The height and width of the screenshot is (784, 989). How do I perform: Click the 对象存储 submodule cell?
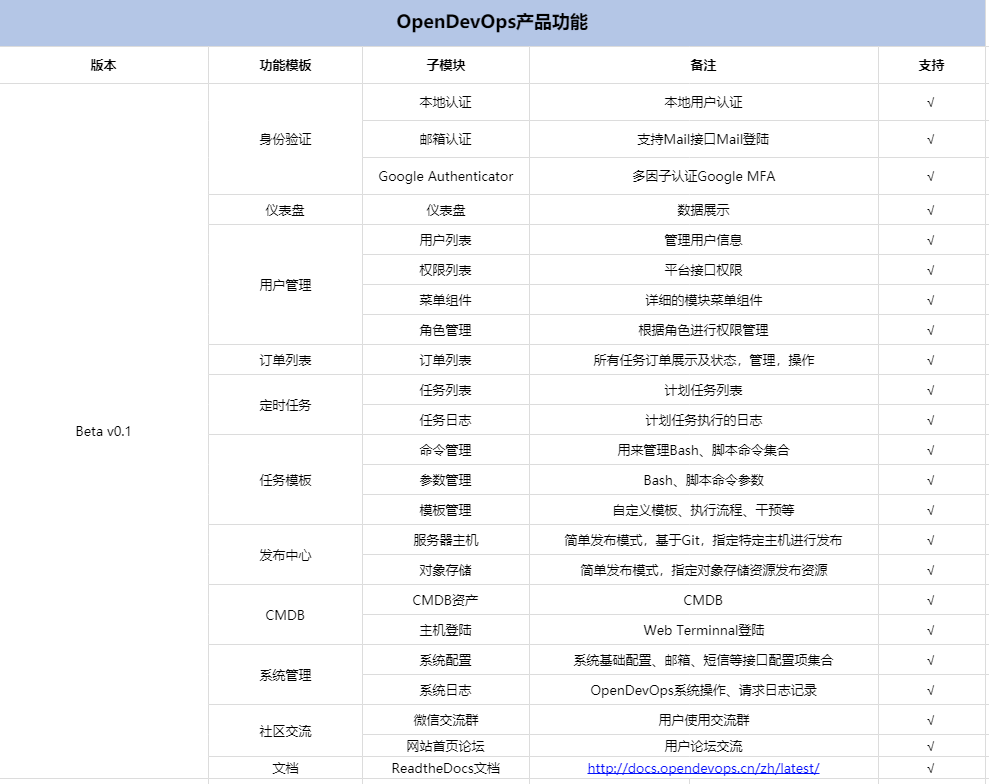point(446,570)
